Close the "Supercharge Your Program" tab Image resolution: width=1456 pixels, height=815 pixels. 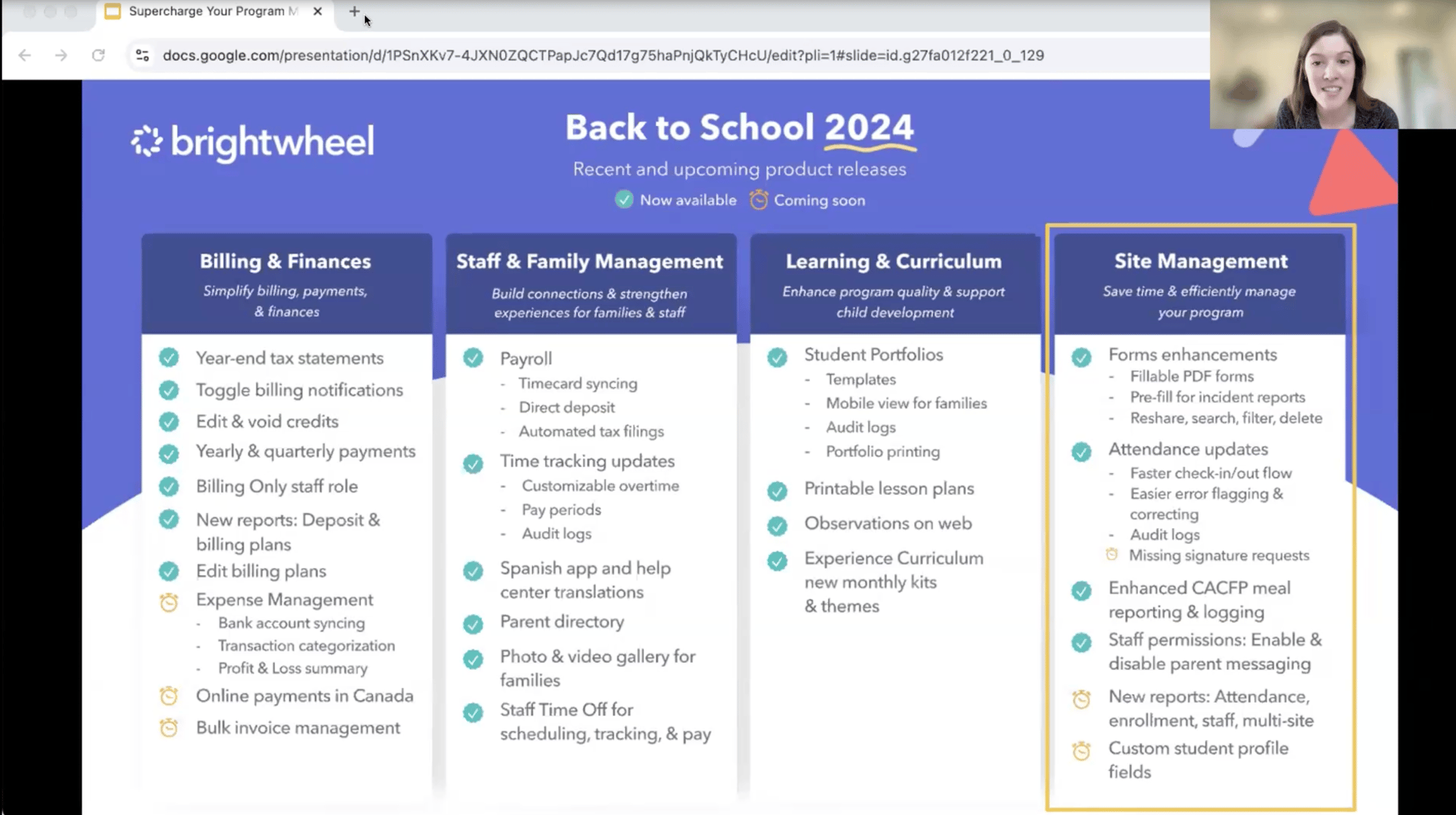coord(317,11)
